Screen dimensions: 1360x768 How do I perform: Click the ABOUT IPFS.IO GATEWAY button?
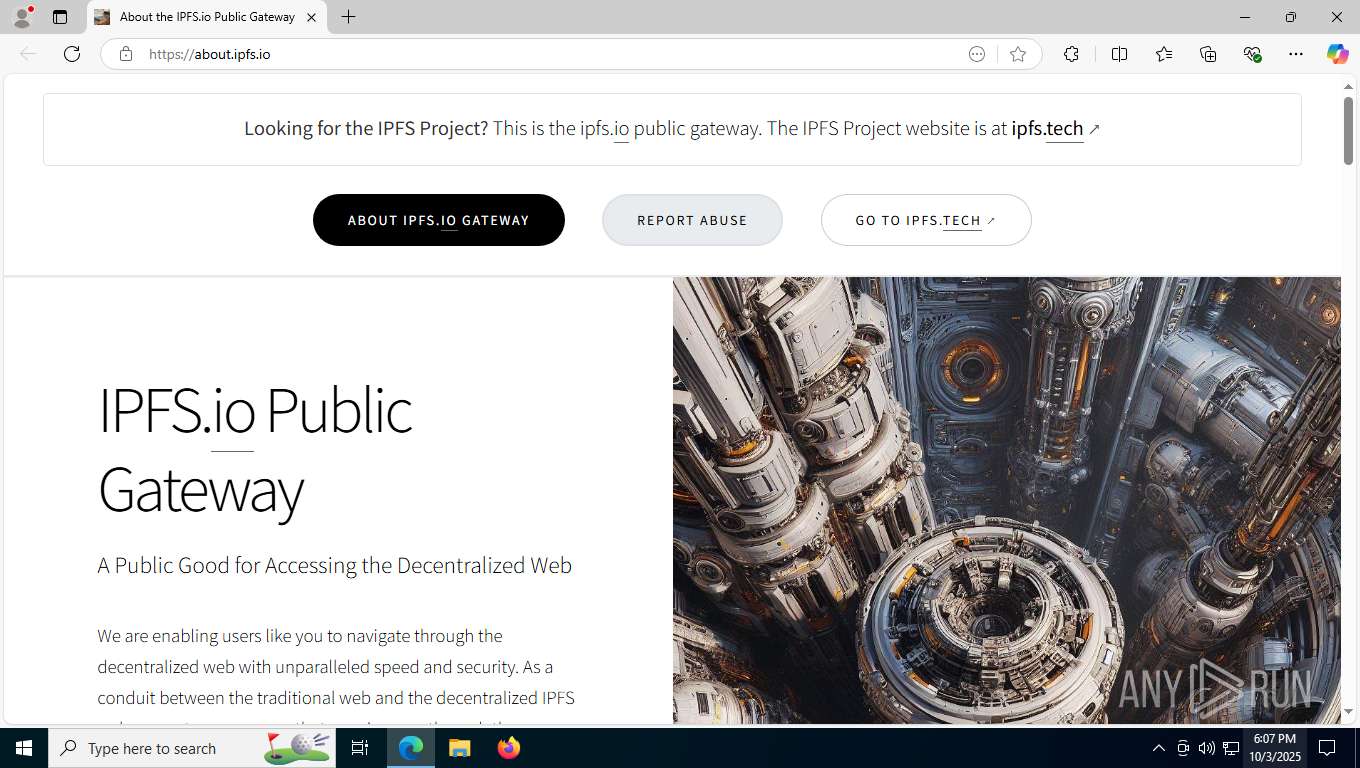(439, 220)
